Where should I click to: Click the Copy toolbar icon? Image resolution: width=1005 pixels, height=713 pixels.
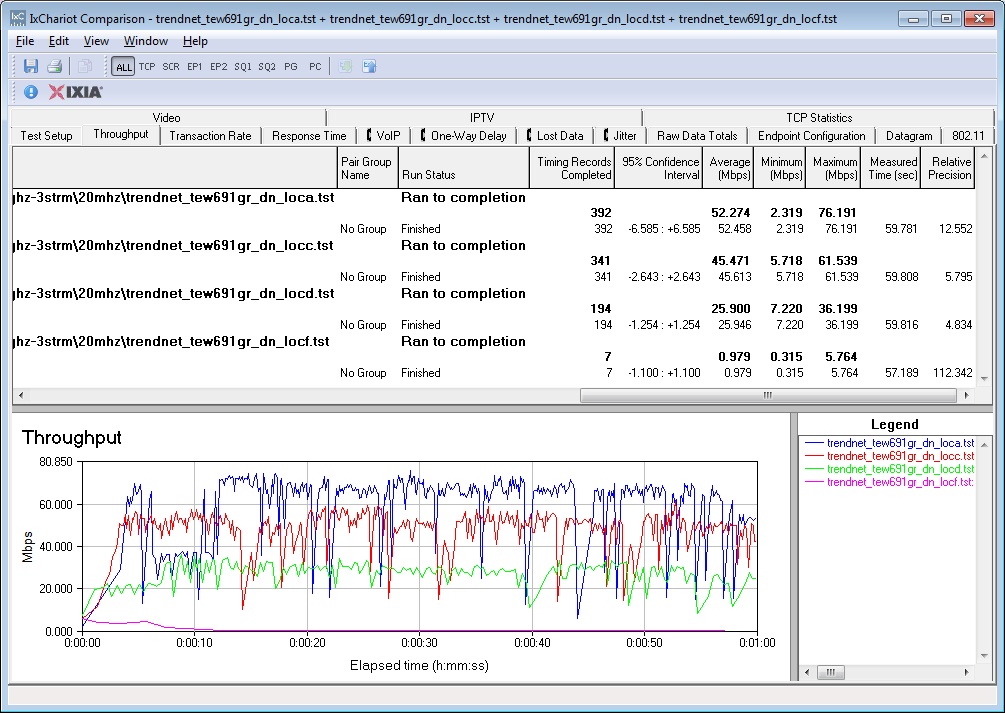click(x=84, y=66)
